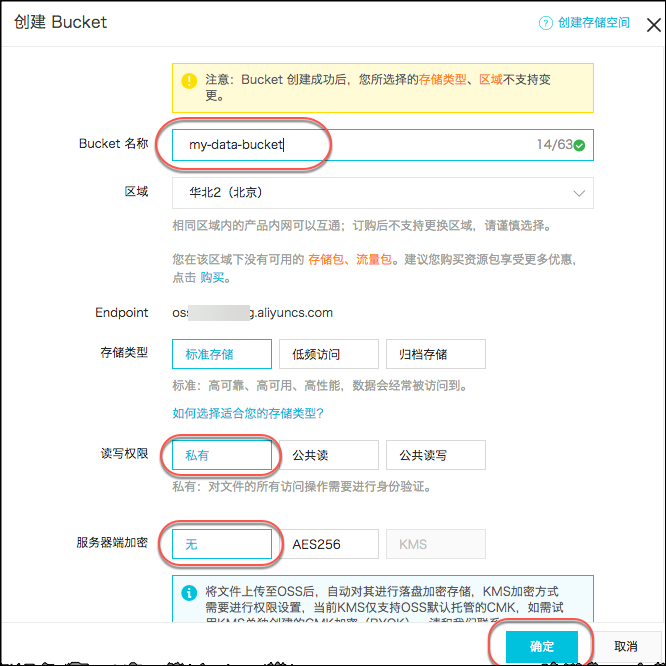Open 如何选择适合您的存储类型 link
Viewport: 666px width, 666px height.
tap(248, 413)
